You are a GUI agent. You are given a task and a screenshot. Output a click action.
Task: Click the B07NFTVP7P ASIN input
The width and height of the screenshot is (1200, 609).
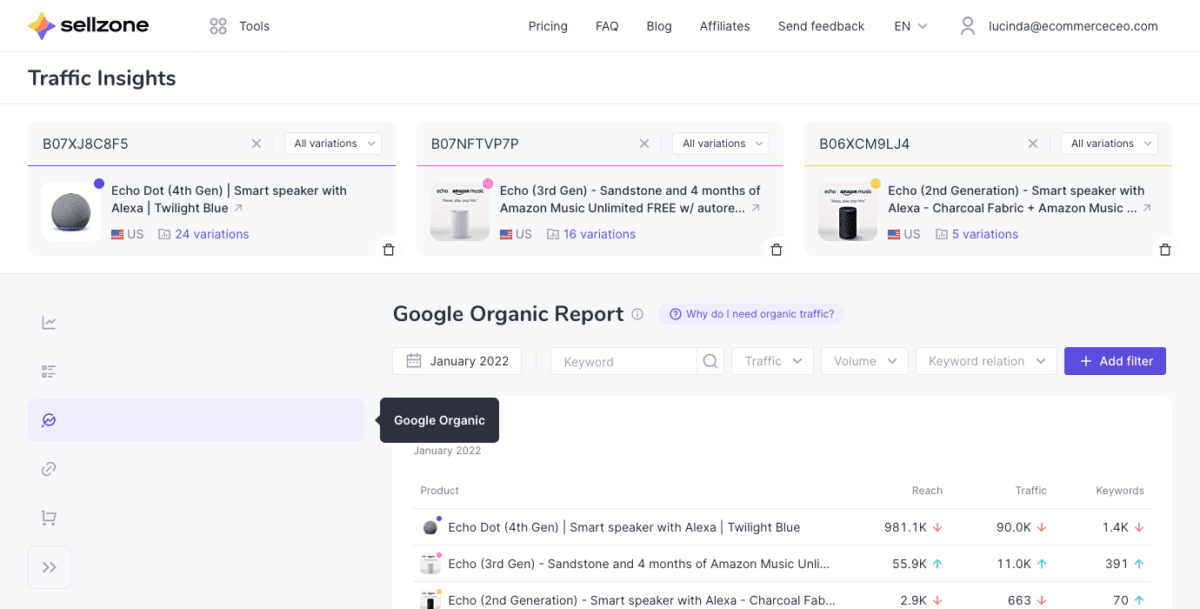(x=530, y=144)
